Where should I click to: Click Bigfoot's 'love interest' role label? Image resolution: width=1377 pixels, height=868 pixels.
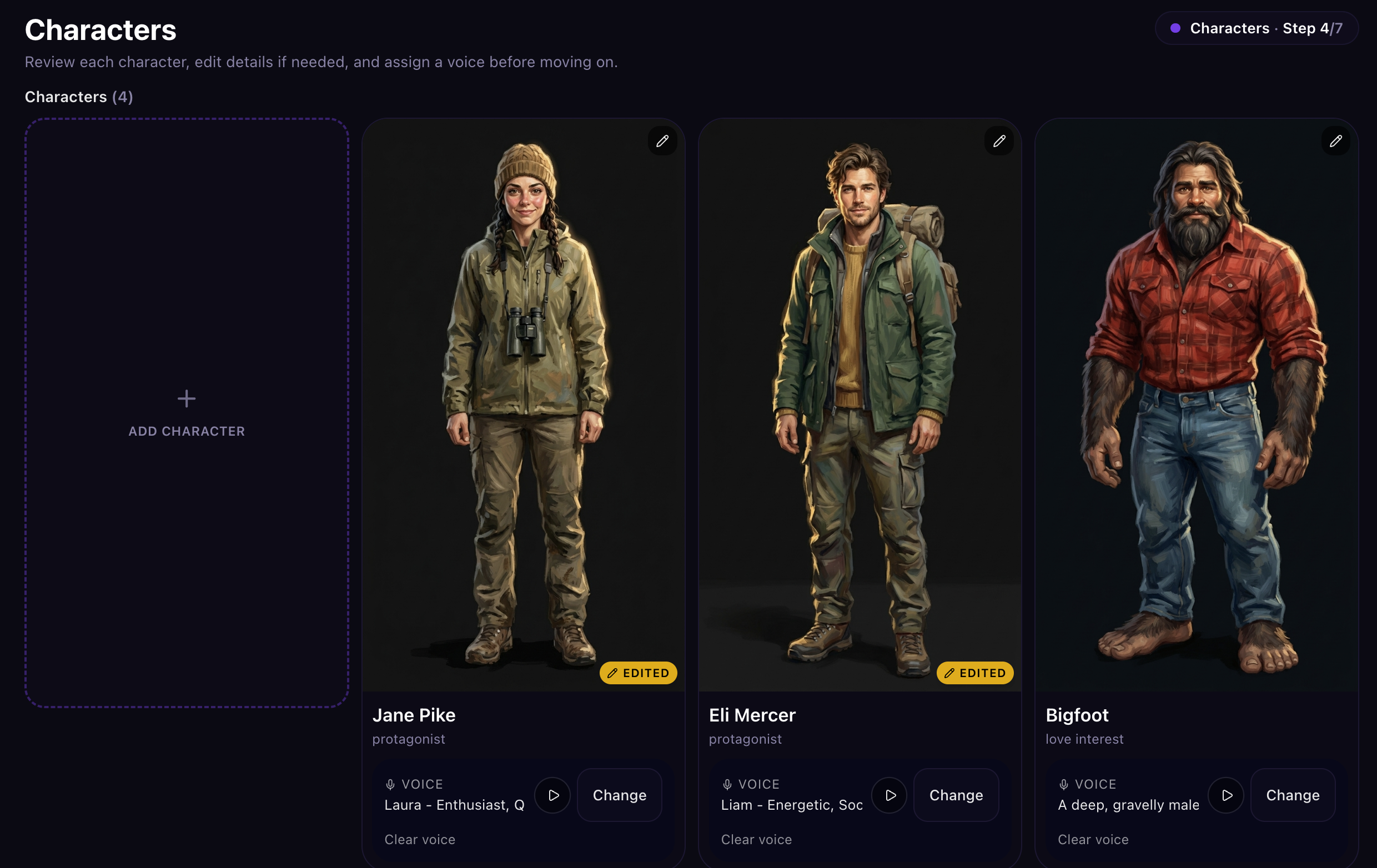(1084, 739)
